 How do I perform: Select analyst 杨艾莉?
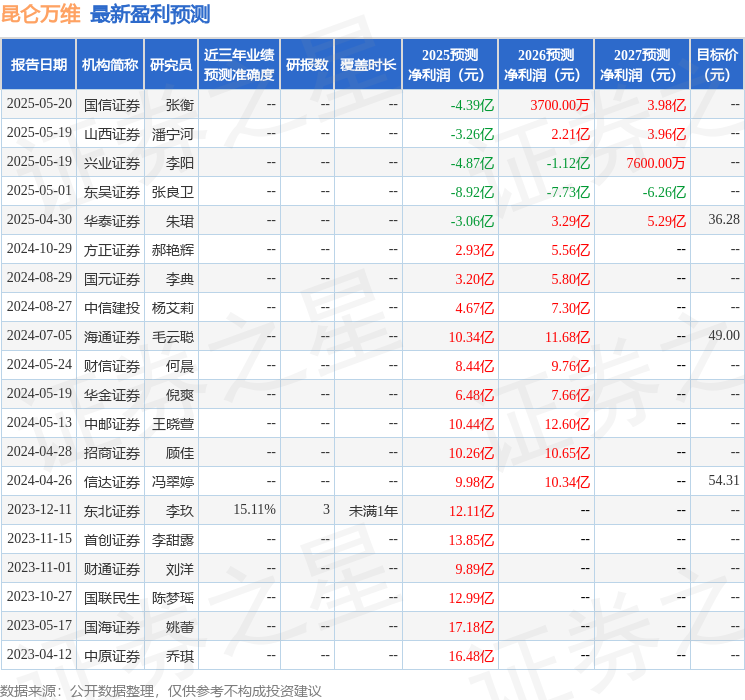click(172, 308)
